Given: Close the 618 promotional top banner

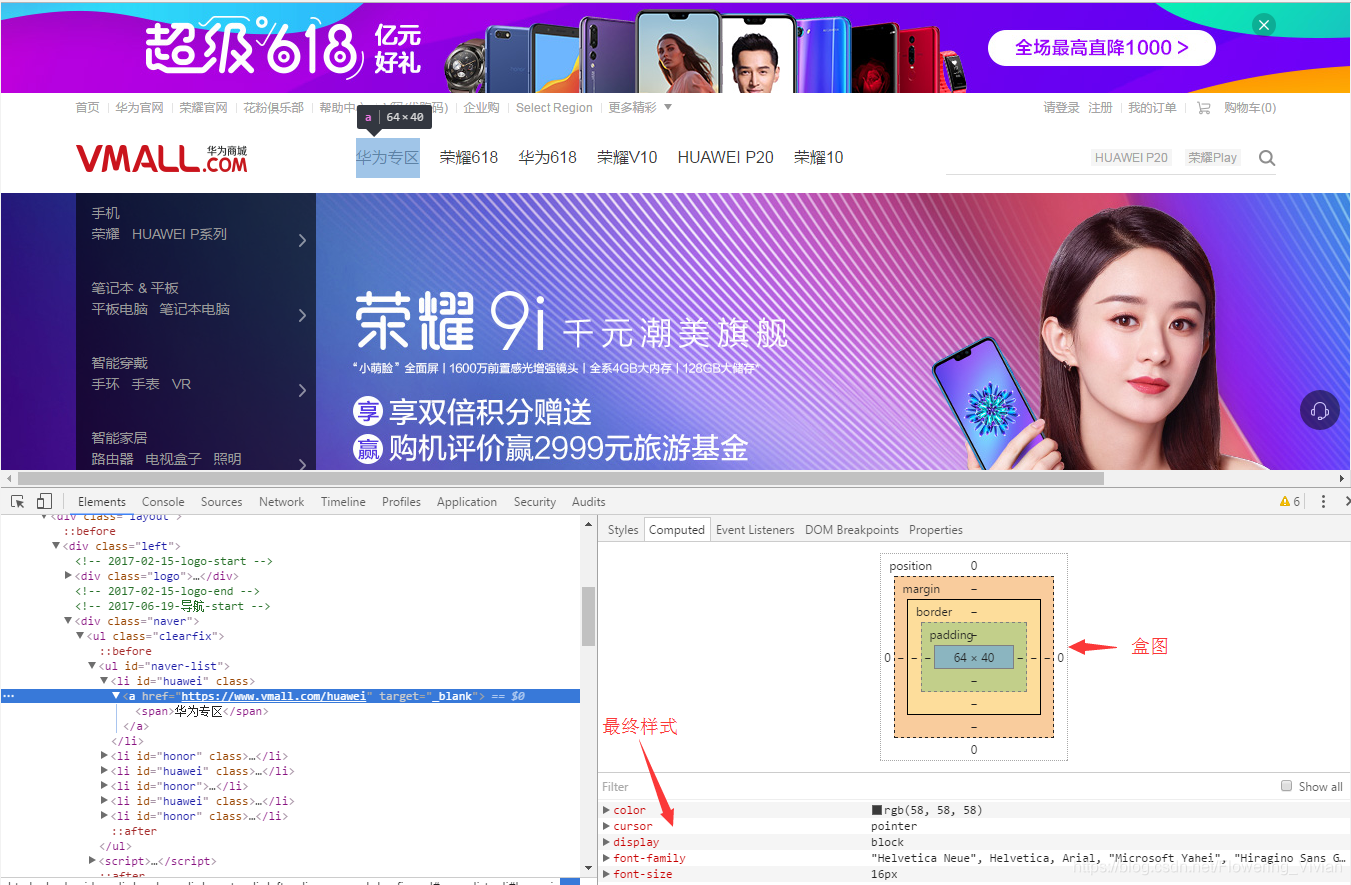Looking at the screenshot, I should pos(1264,25).
